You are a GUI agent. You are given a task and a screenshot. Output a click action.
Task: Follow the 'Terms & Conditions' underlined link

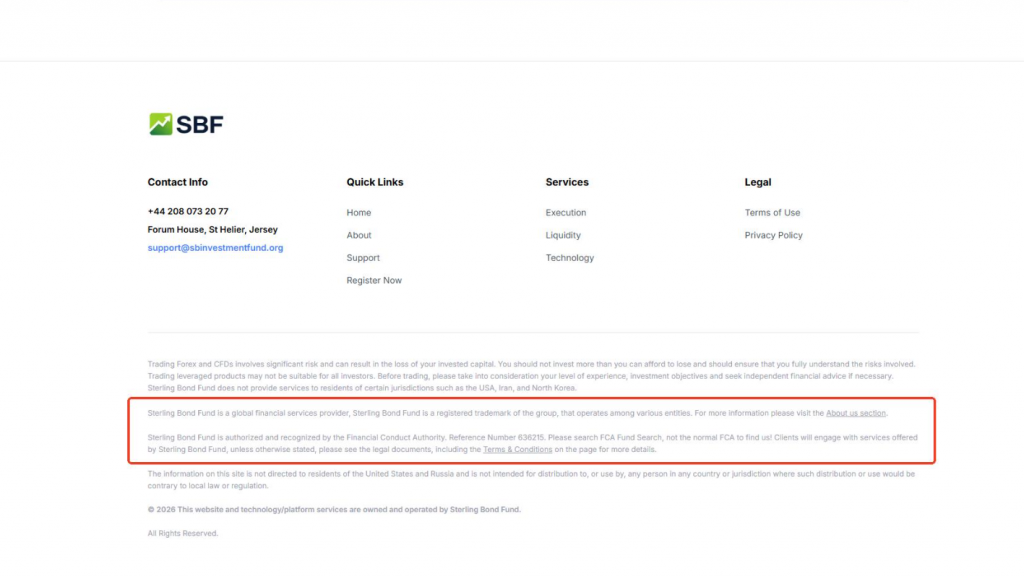click(517, 450)
